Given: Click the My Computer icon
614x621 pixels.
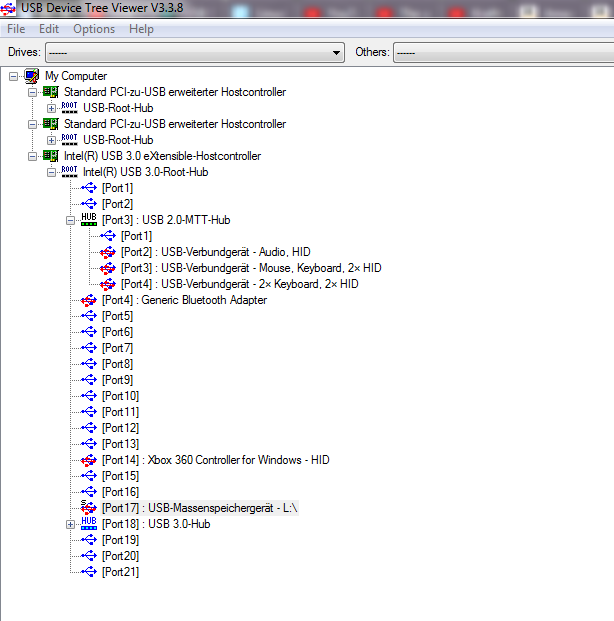Looking at the screenshot, I should tap(31, 76).
